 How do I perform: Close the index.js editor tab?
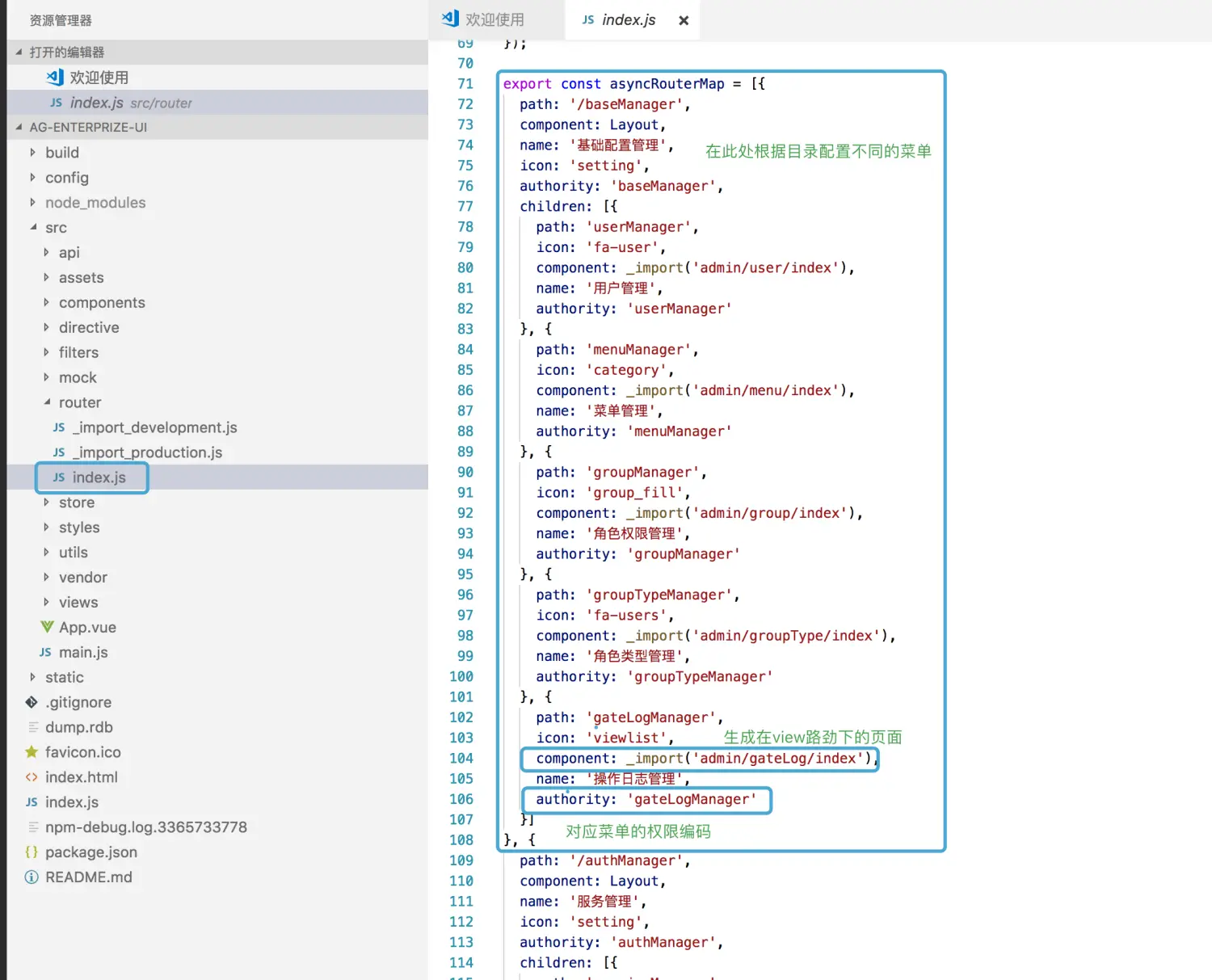684,20
